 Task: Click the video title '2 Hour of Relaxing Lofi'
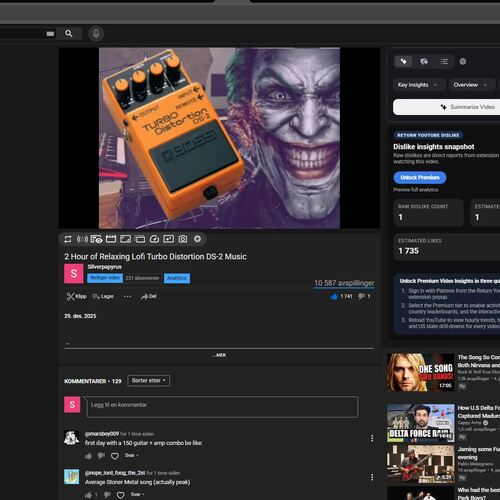155,256
